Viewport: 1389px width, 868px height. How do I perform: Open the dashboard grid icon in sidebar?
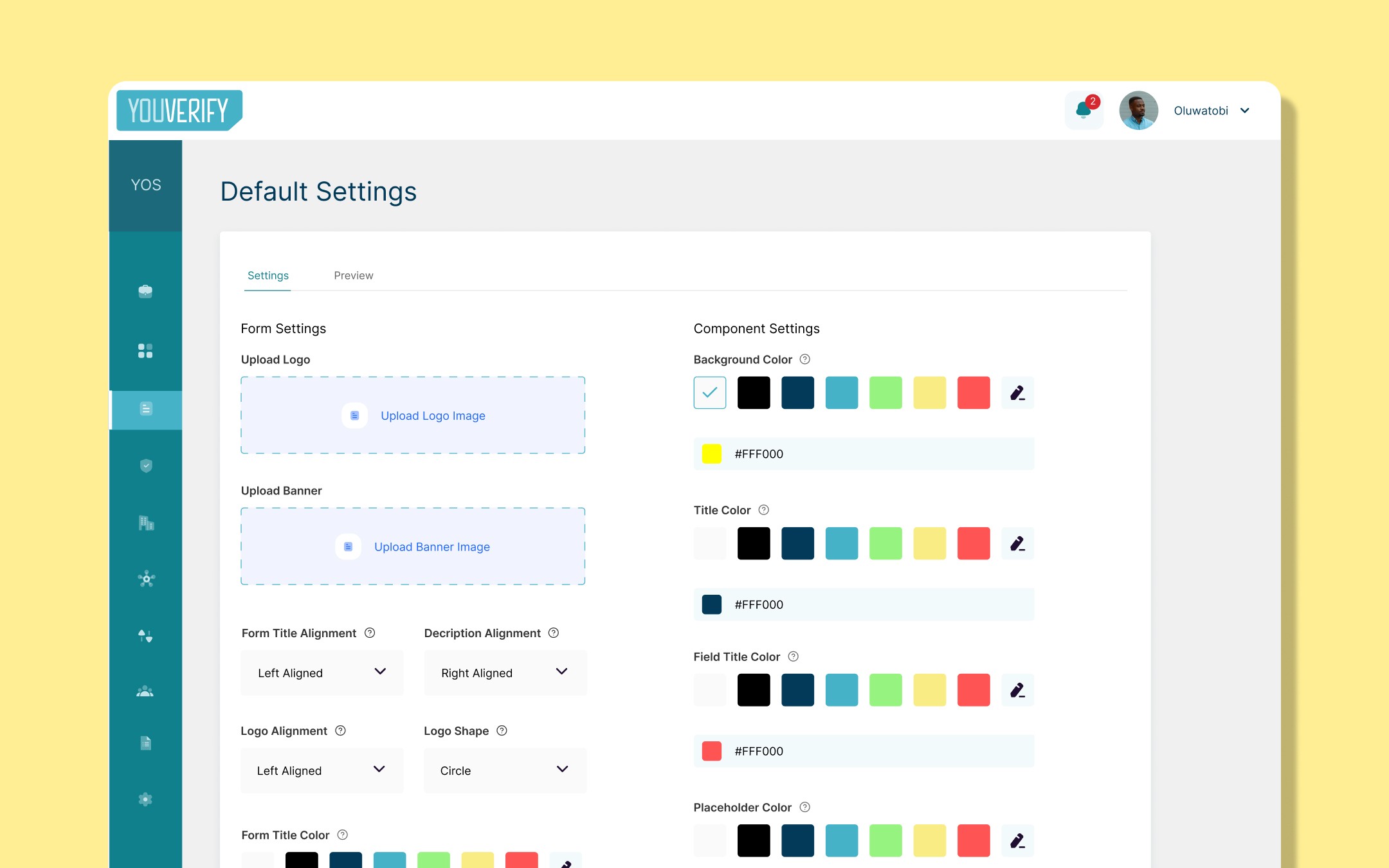(x=145, y=350)
